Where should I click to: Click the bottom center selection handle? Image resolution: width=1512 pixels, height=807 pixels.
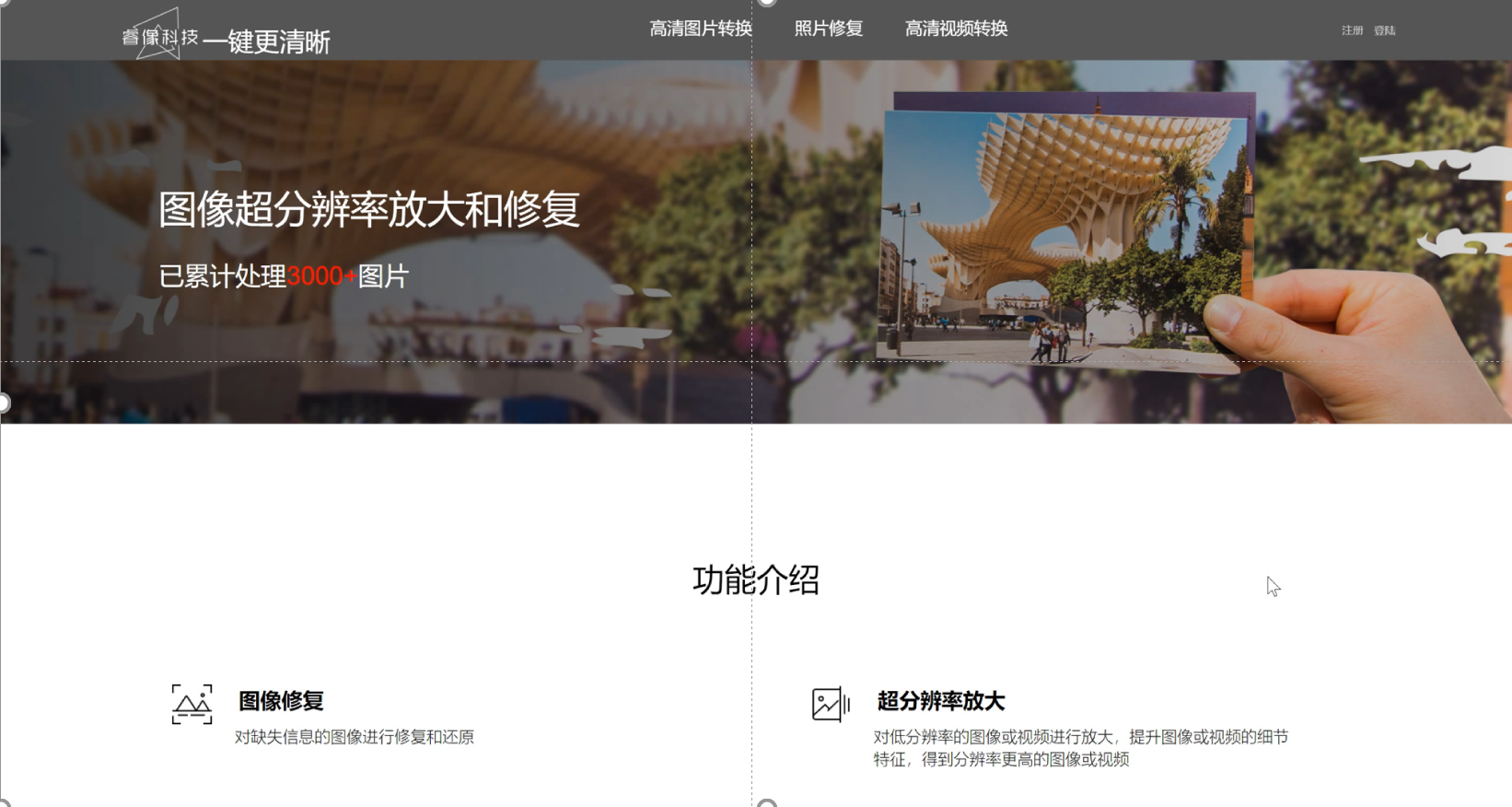[x=766, y=804]
